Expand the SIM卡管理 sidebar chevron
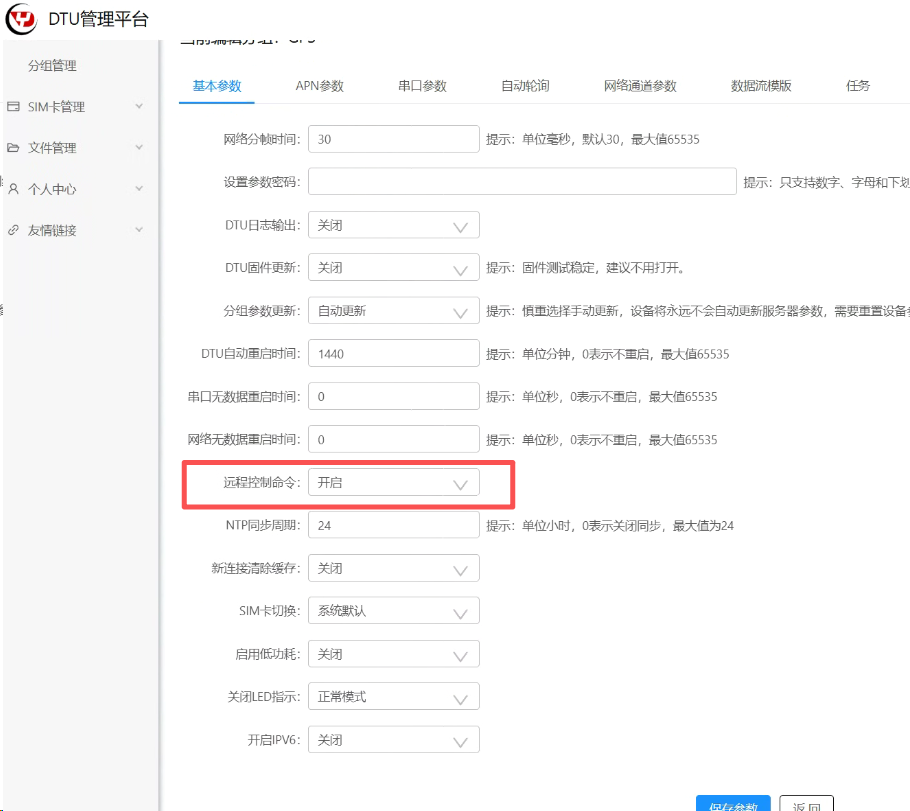This screenshot has width=910, height=811. 139,107
